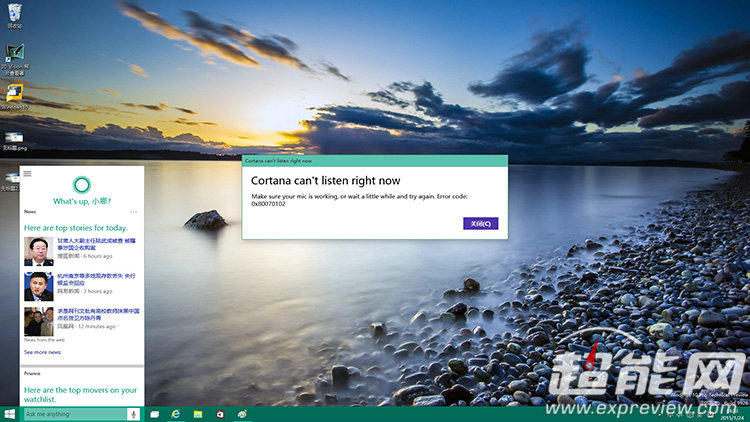The width and height of the screenshot is (750, 422).
Task: Open the Cortana hamburger menu
Action: tap(28, 173)
